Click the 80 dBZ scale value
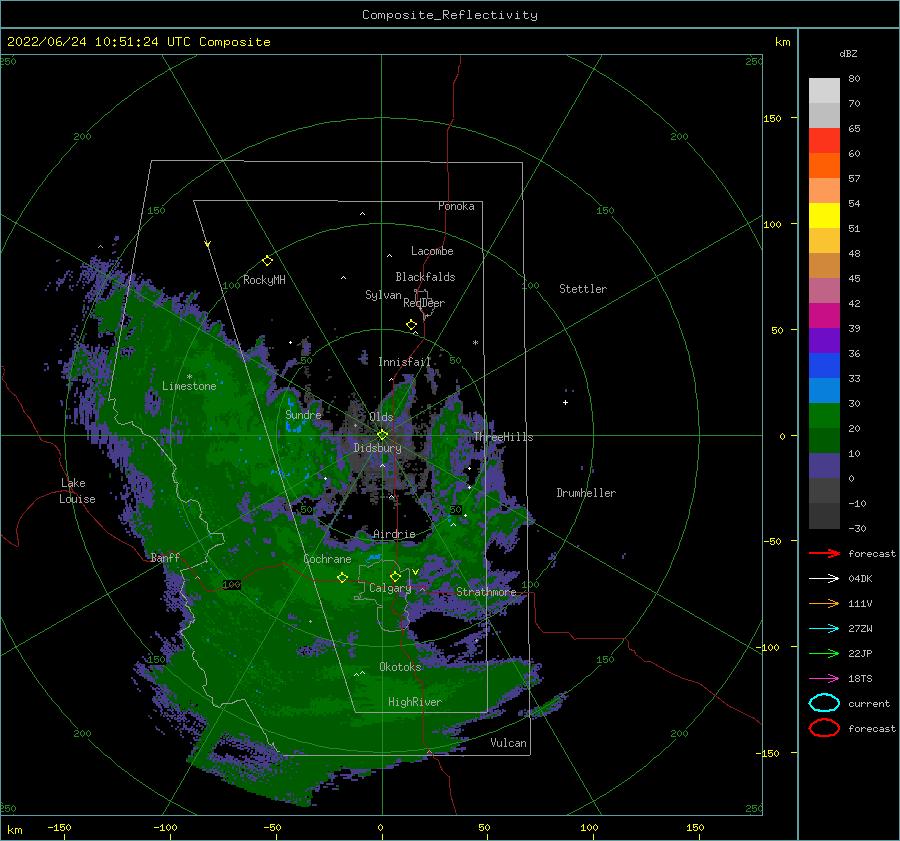 (855, 78)
